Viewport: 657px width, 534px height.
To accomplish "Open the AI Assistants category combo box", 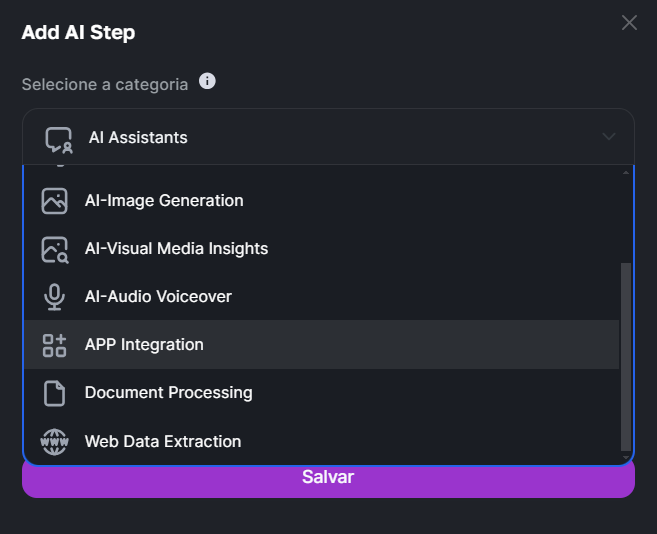I will [328, 137].
